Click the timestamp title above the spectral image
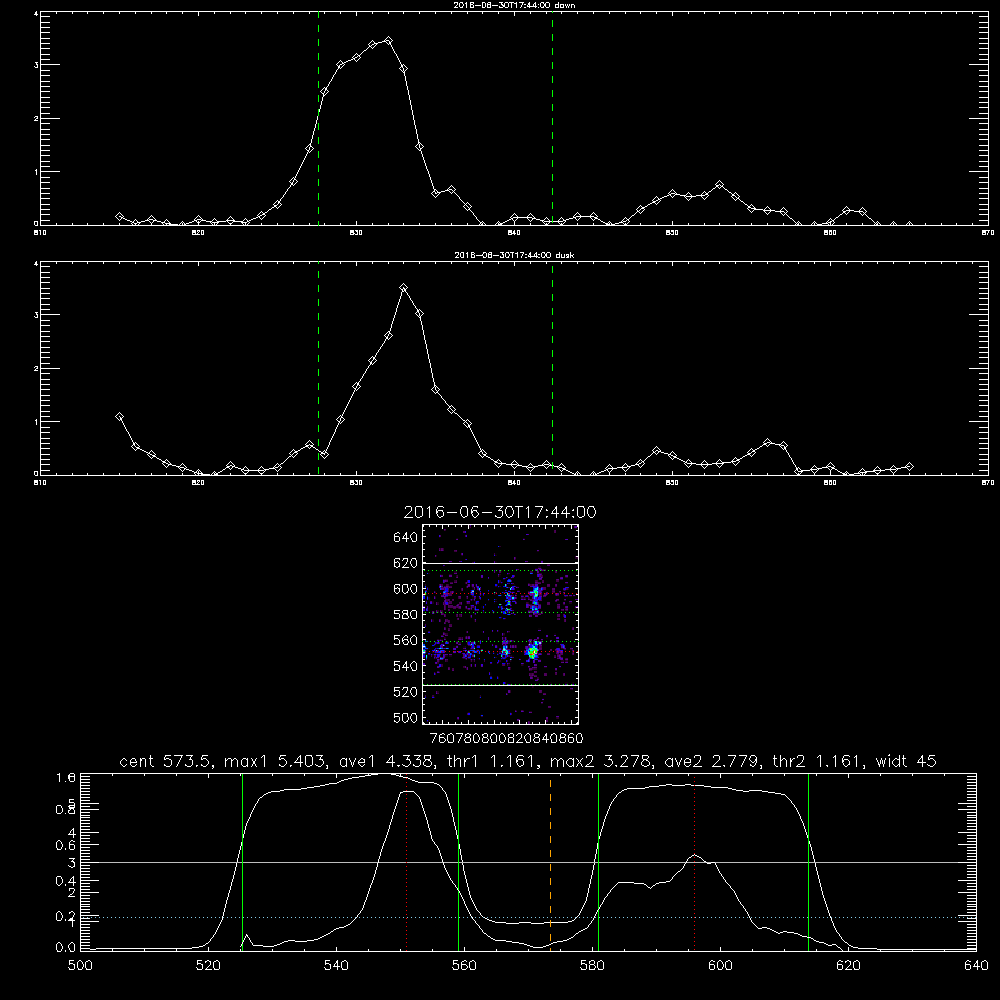 coord(500,512)
